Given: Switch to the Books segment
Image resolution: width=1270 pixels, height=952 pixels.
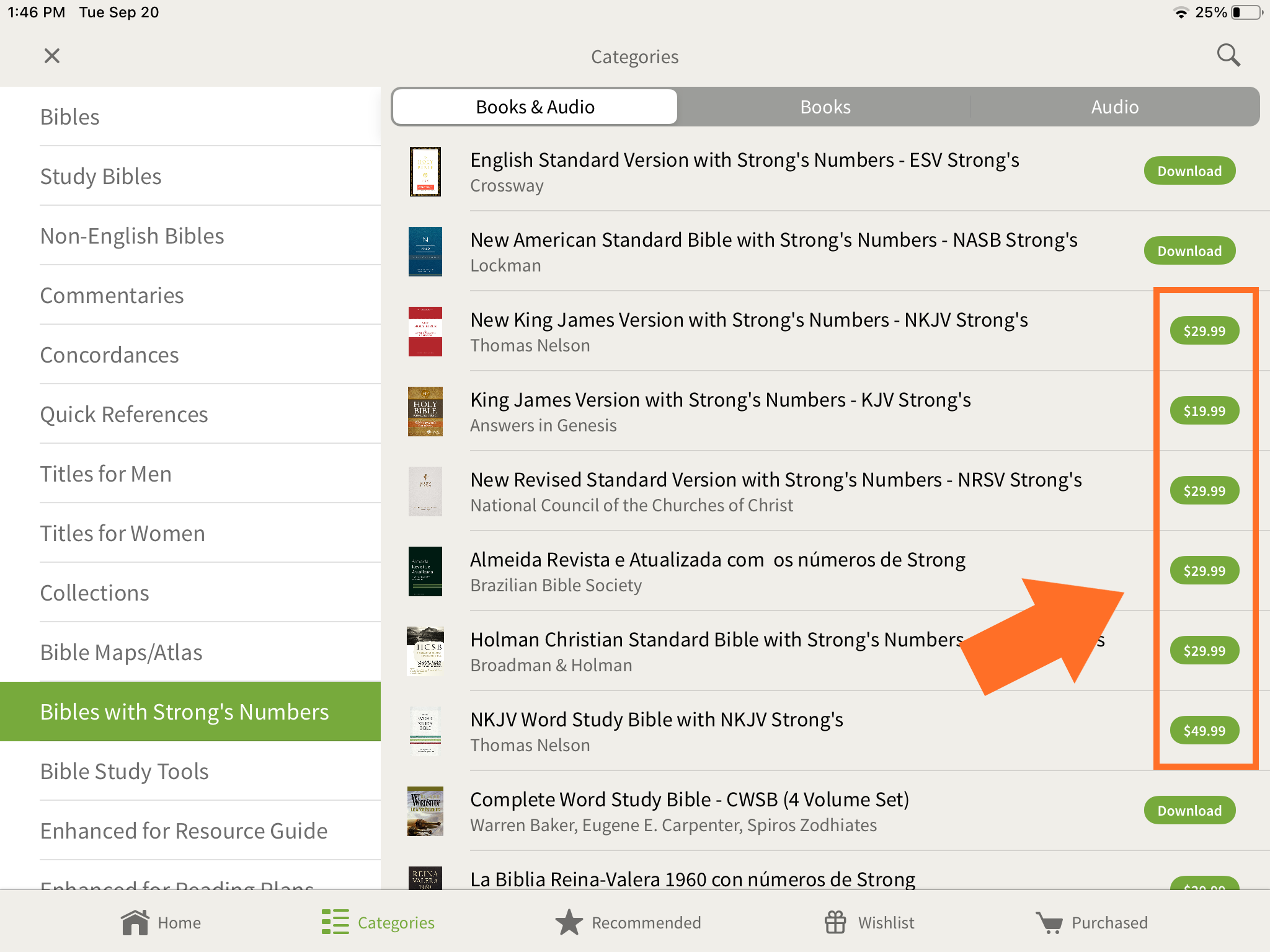Looking at the screenshot, I should (x=825, y=107).
